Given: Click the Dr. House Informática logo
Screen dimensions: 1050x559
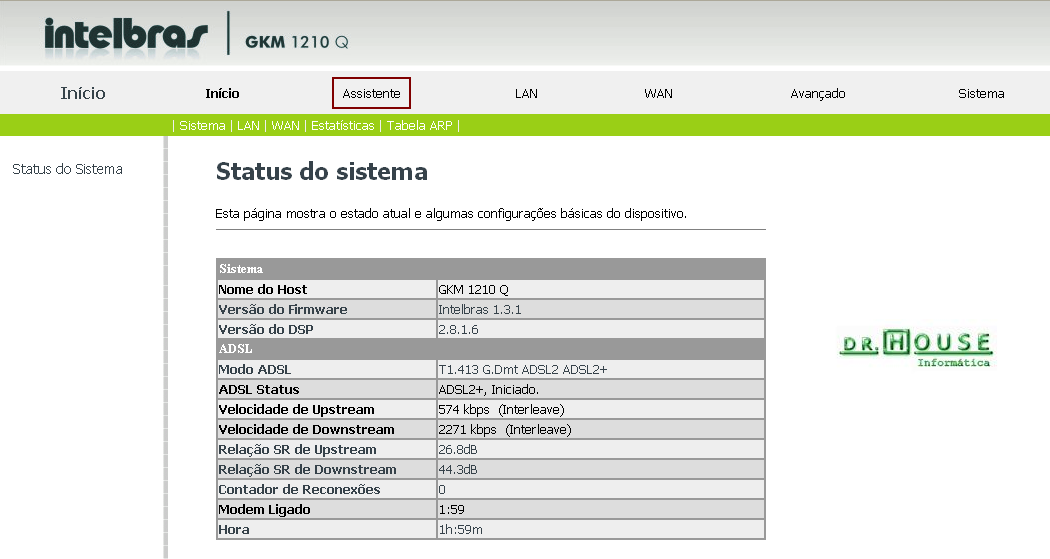Looking at the screenshot, I should coord(916,348).
